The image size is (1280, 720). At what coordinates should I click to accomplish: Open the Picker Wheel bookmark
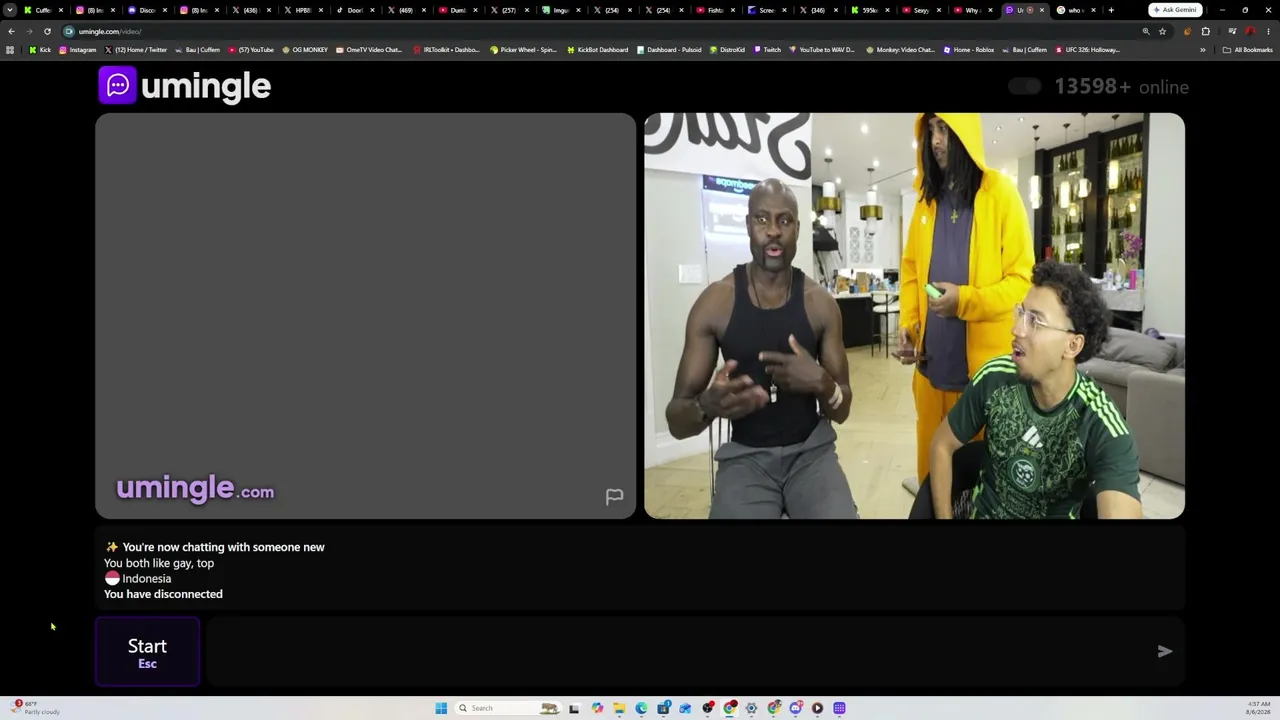tap(523, 49)
